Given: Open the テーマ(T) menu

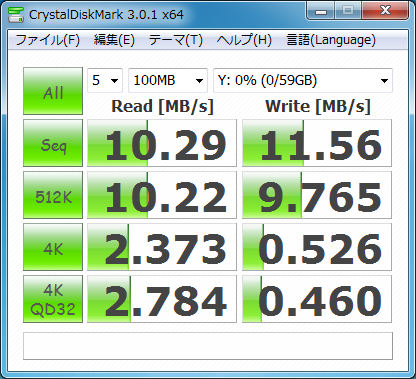Looking at the screenshot, I should [x=176, y=40].
